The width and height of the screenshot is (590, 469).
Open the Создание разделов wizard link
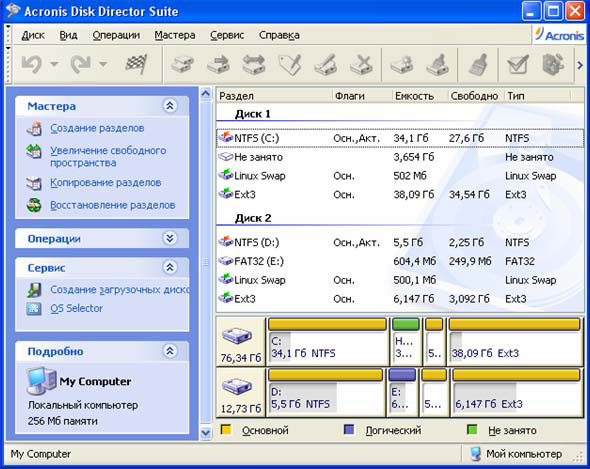[97, 128]
